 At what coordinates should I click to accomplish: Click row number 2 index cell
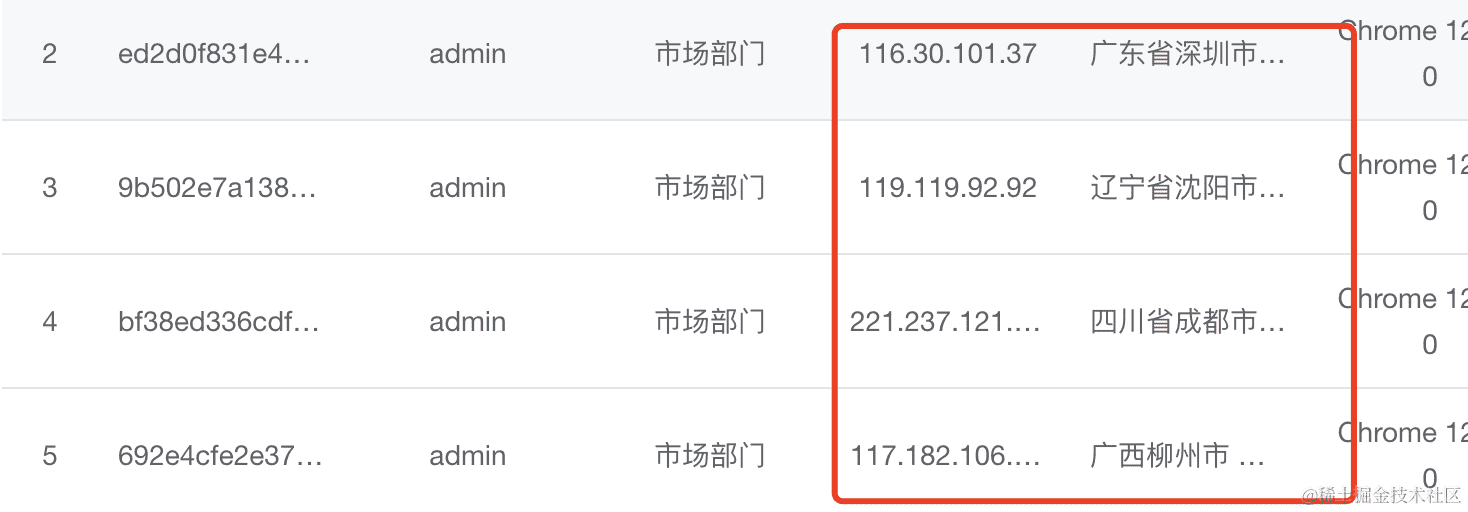pos(49,54)
